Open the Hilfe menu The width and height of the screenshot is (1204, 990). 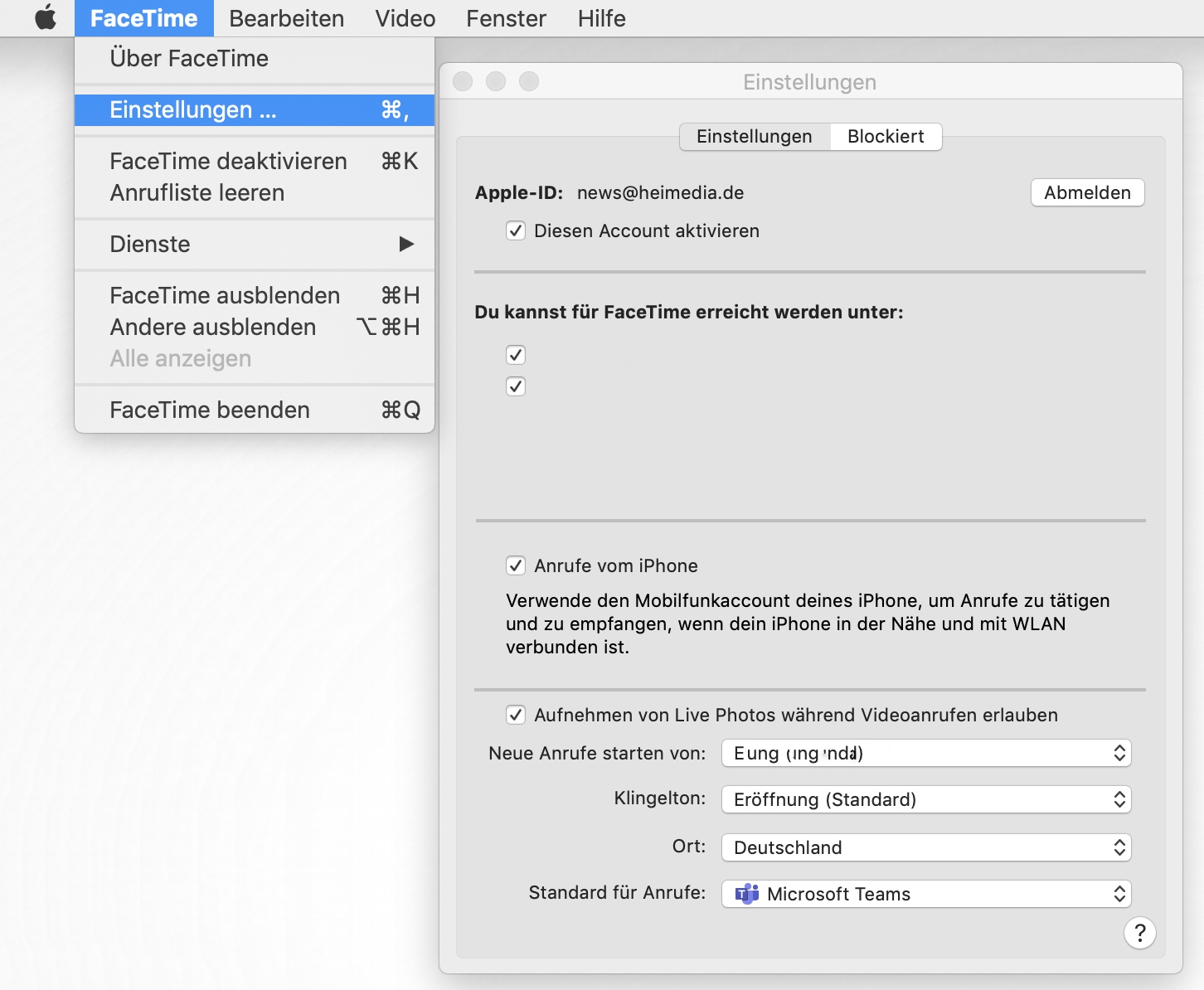[x=601, y=18]
